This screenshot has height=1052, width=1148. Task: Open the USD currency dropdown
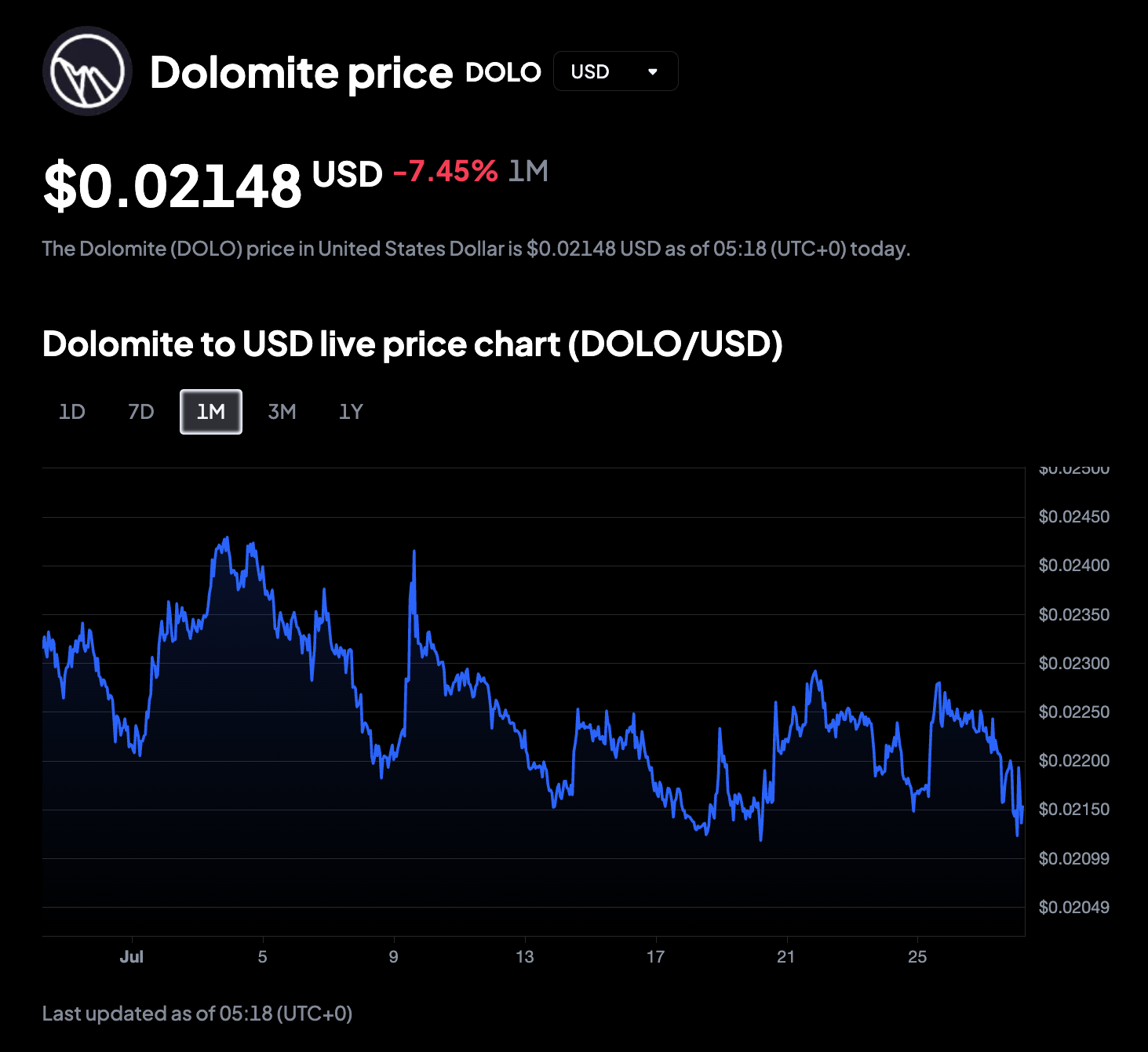click(x=616, y=71)
